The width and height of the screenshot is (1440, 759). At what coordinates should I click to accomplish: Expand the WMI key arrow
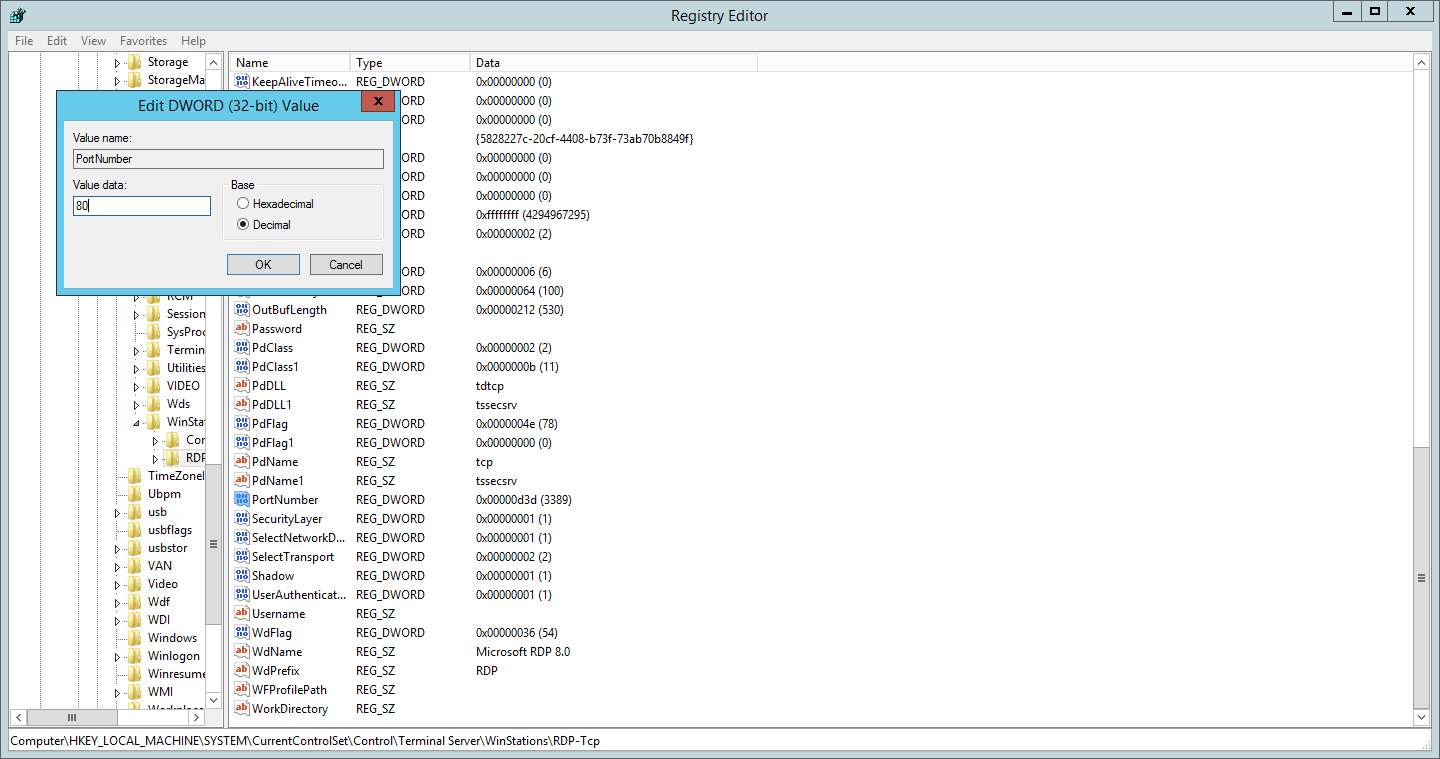pos(117,692)
